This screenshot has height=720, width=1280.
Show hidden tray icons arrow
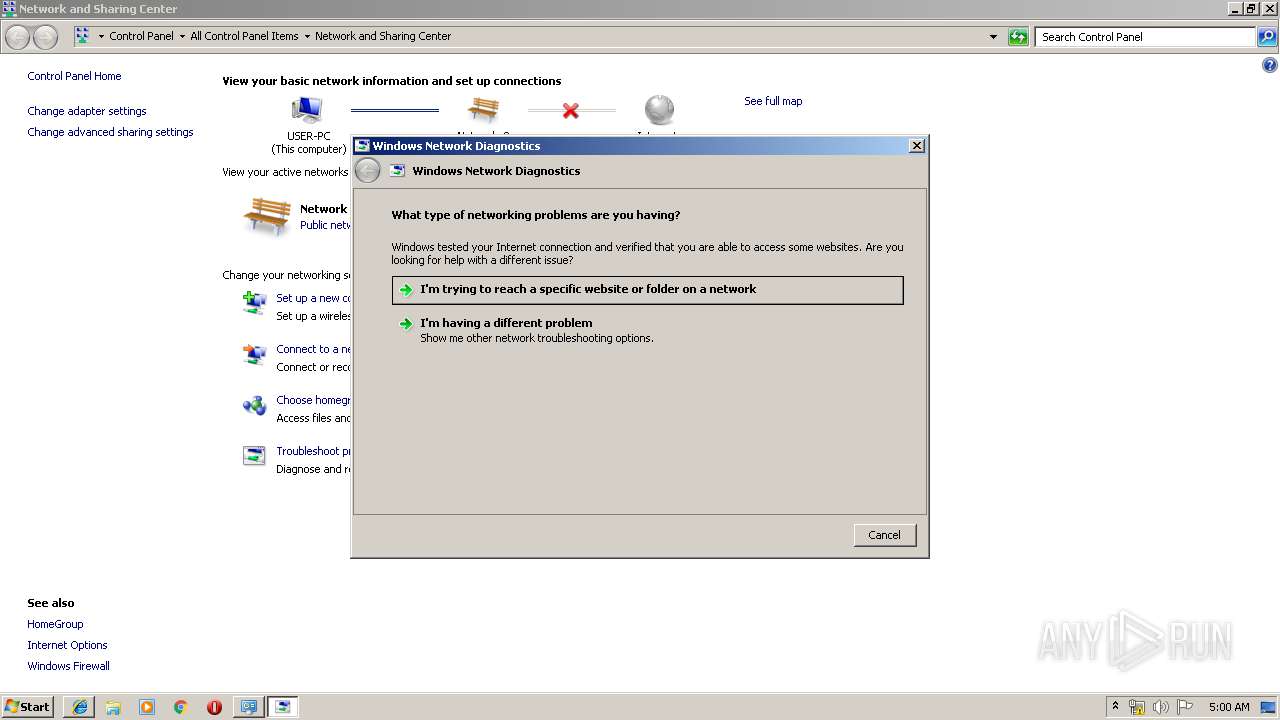(1115, 707)
